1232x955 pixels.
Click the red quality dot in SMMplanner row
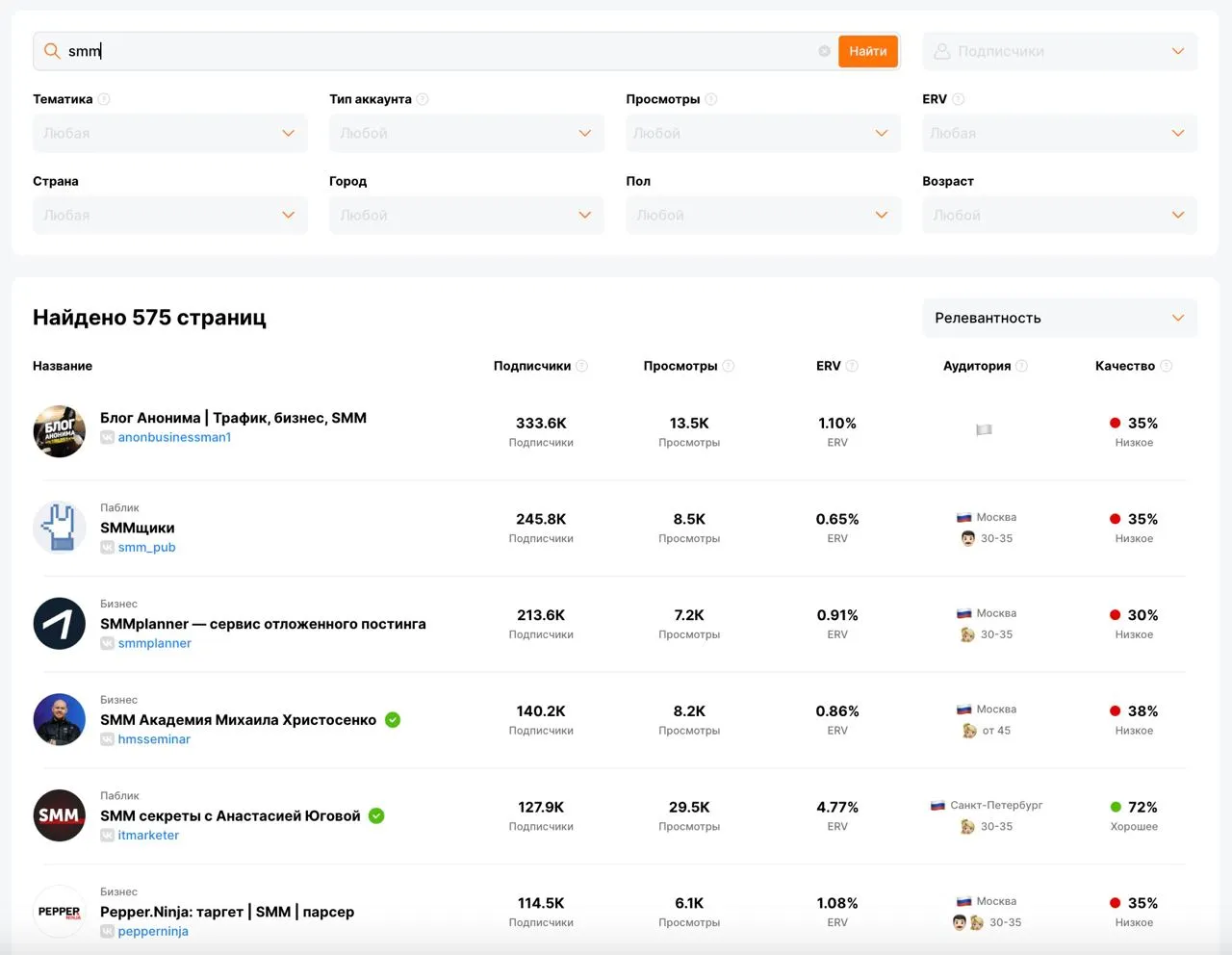(1116, 615)
